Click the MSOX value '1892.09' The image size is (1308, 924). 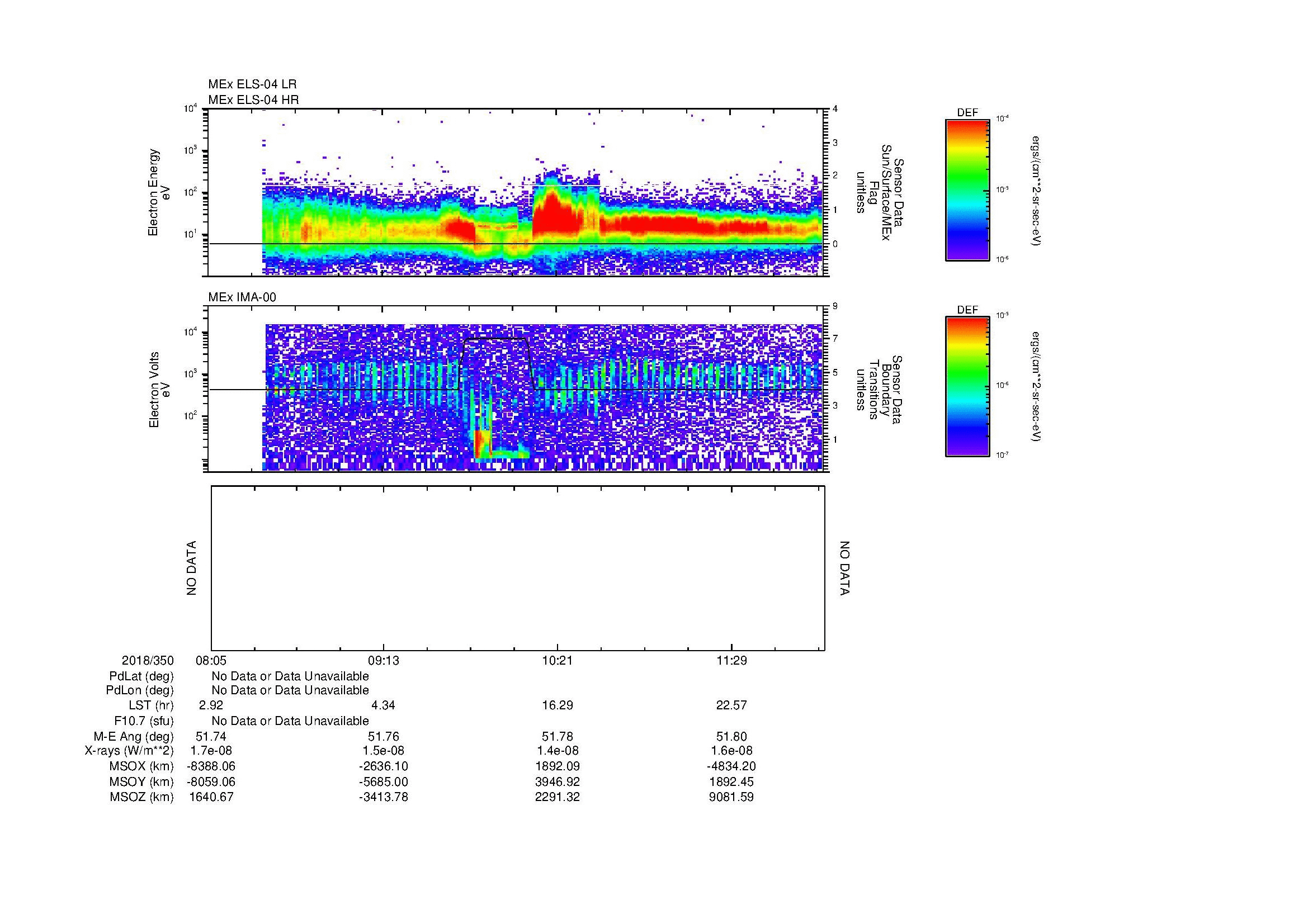557,766
